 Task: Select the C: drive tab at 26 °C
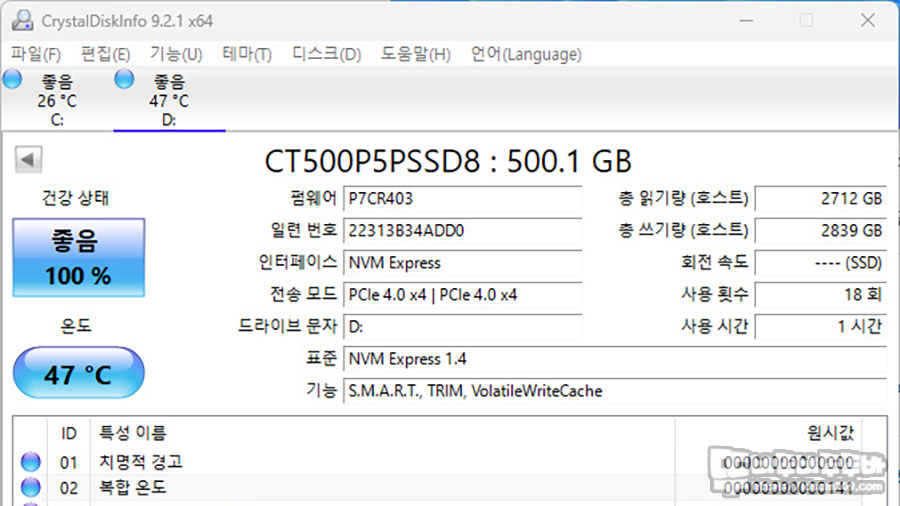[57, 100]
